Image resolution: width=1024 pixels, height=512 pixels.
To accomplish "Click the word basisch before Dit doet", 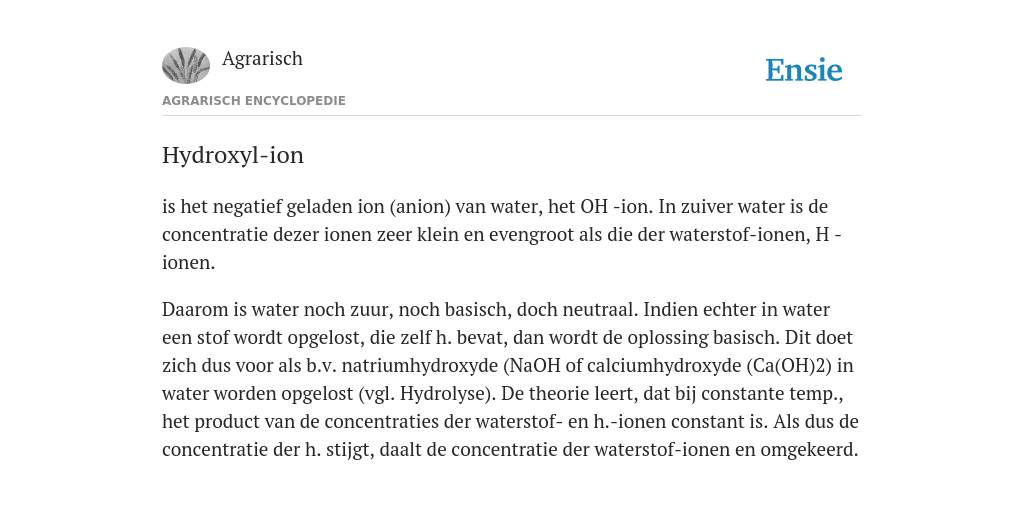I will tap(747, 338).
